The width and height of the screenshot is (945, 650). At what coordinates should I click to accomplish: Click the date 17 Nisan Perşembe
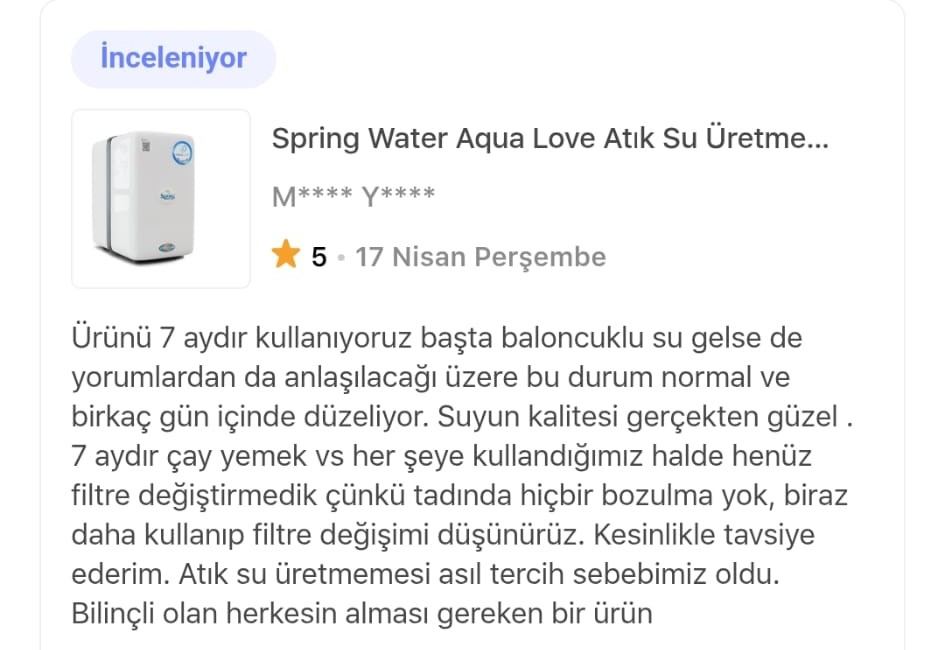[x=480, y=257]
